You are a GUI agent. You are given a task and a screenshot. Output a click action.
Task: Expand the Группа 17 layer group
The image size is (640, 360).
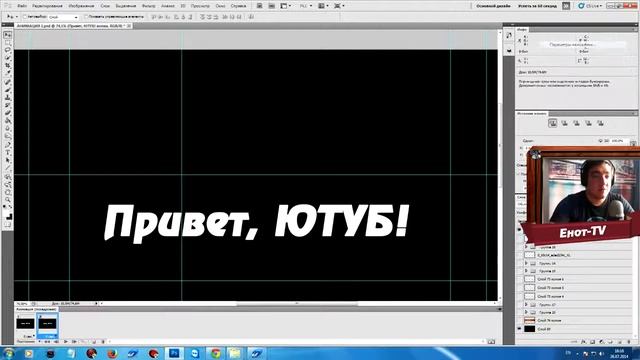526,304
